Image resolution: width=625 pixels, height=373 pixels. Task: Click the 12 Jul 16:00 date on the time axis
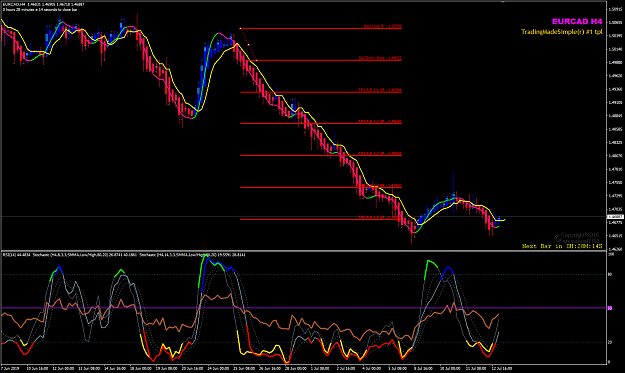click(x=502, y=368)
